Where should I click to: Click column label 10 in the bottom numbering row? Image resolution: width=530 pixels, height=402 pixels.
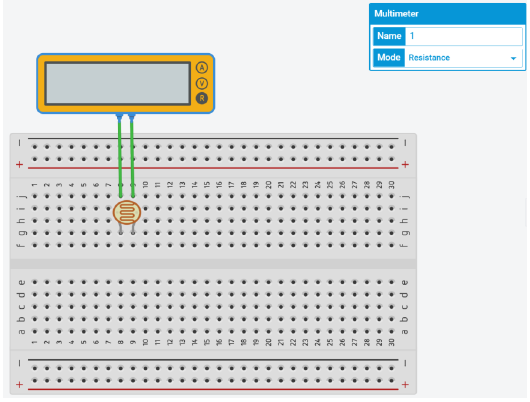[x=145, y=342]
